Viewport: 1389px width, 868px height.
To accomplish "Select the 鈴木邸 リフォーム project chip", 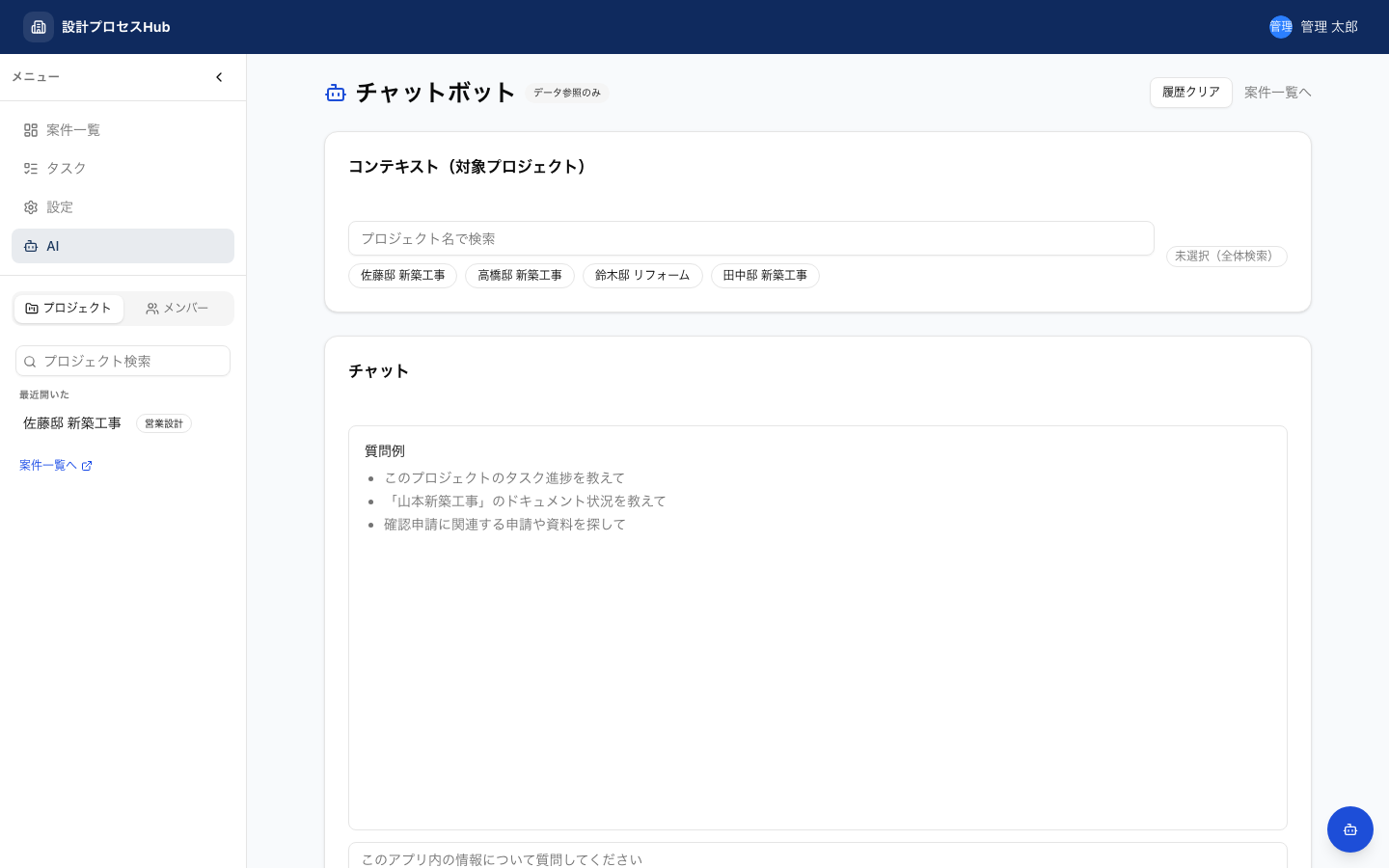I will point(642,276).
